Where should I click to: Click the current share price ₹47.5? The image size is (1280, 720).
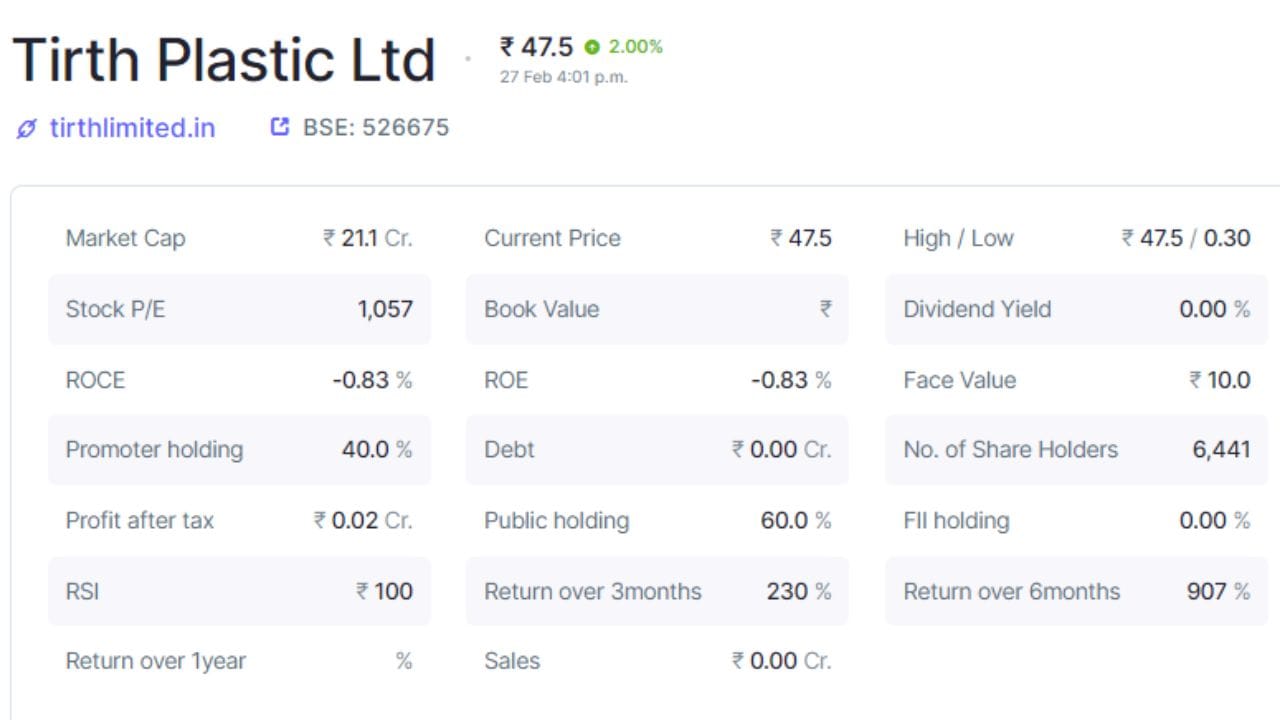tap(536, 46)
